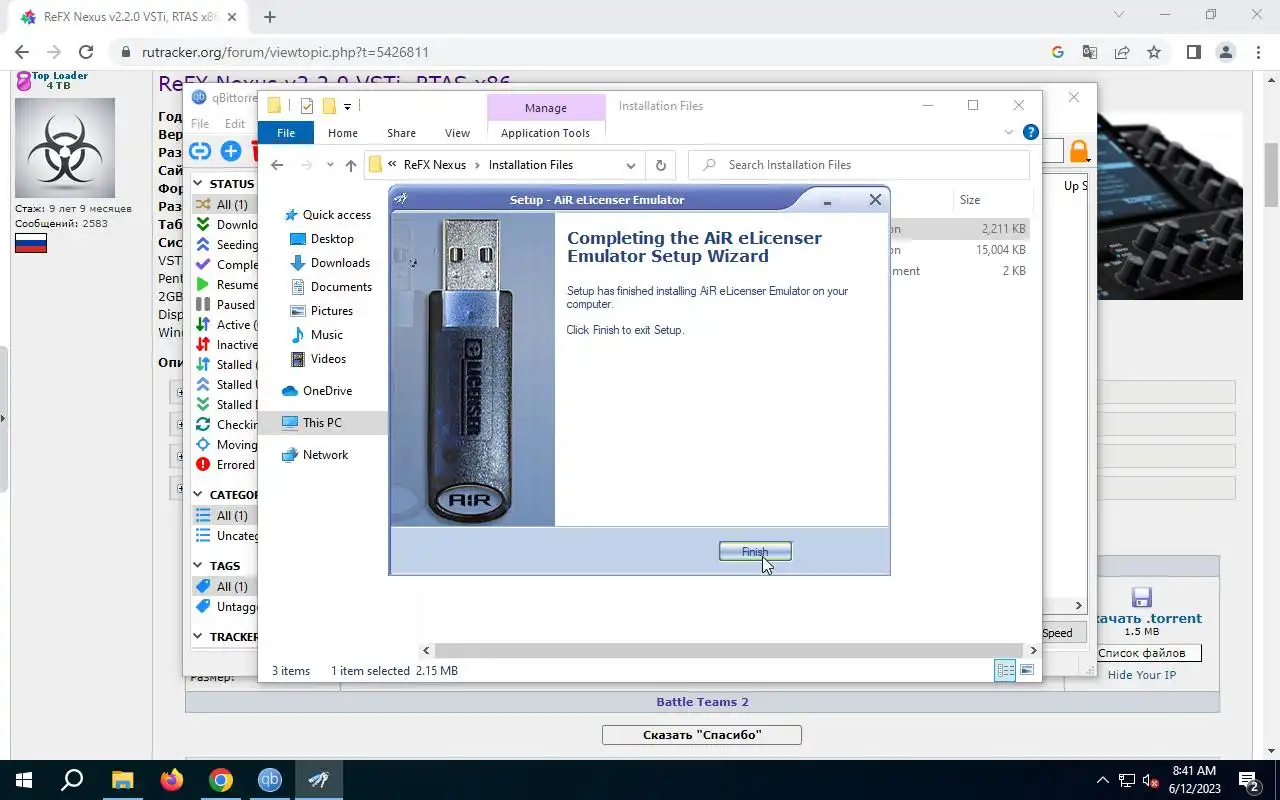
Task: Click the Properties checkmark icon in Explorer title bar
Action: coord(307,106)
